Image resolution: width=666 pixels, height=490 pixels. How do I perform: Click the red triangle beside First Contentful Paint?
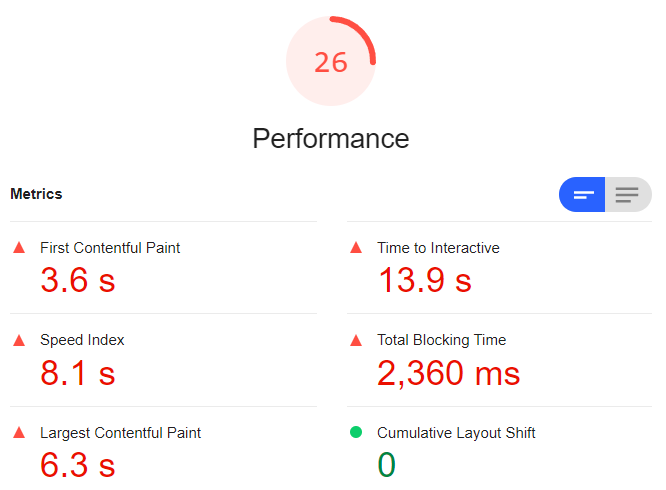[x=19, y=248]
